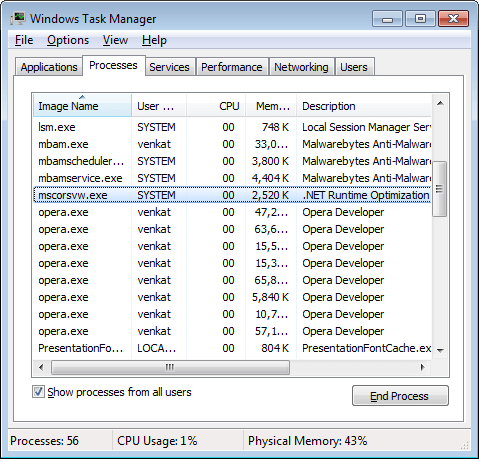Open the Networking tab

point(301,67)
